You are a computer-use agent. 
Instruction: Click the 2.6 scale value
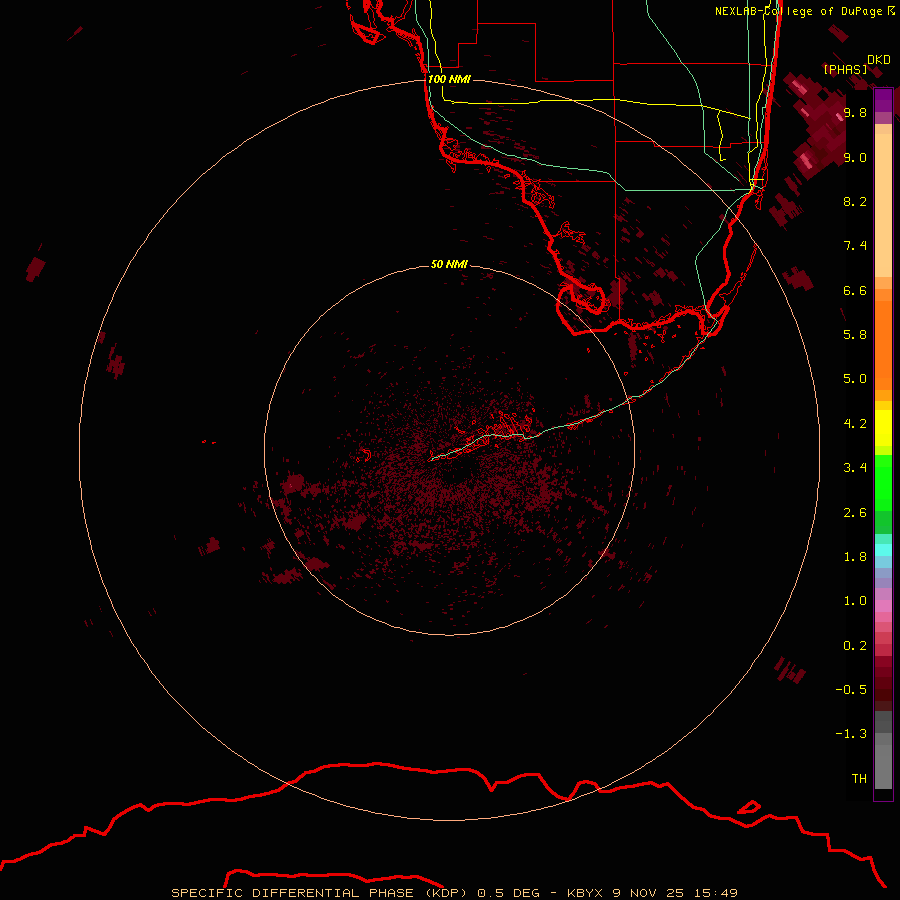coord(855,513)
